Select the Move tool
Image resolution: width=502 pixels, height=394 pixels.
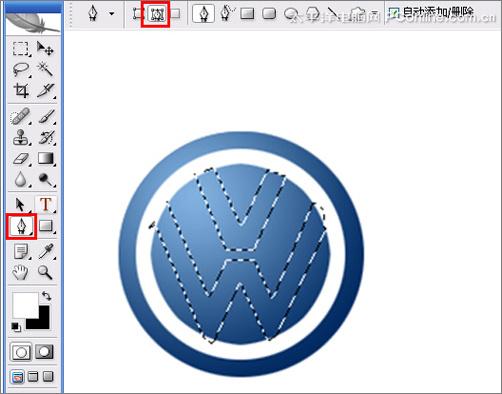click(45, 49)
